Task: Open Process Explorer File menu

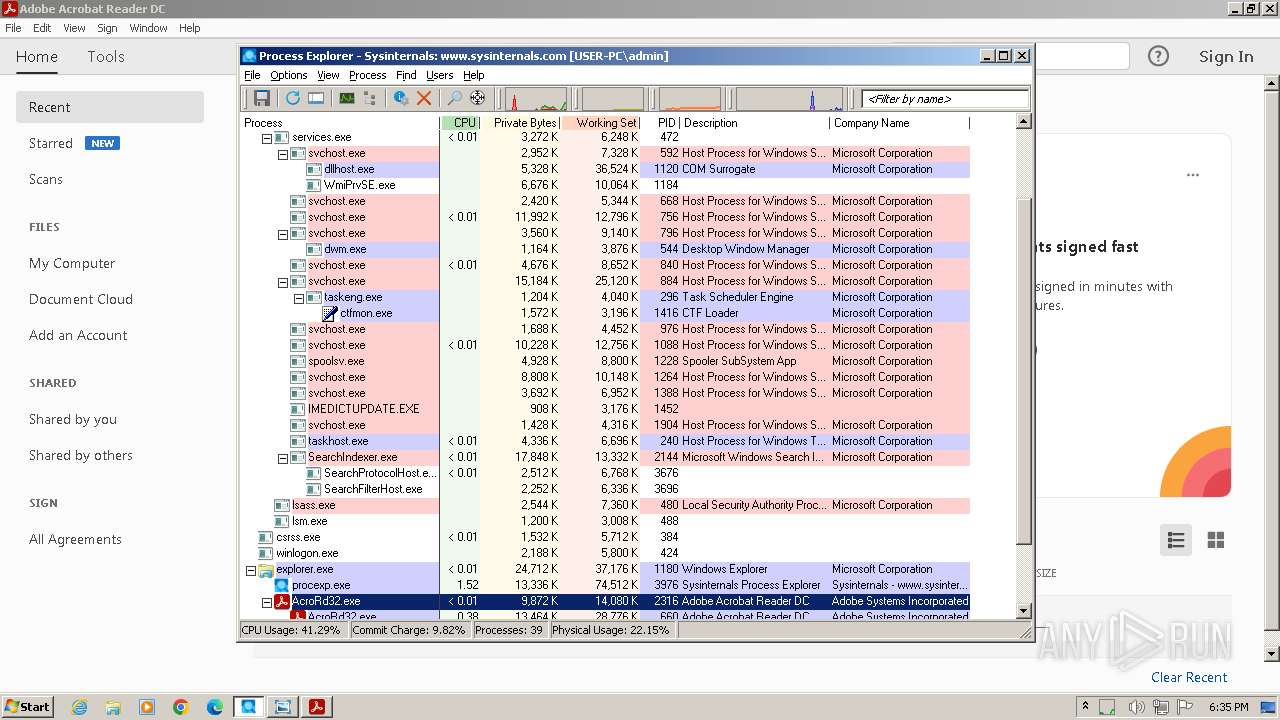Action: point(252,75)
